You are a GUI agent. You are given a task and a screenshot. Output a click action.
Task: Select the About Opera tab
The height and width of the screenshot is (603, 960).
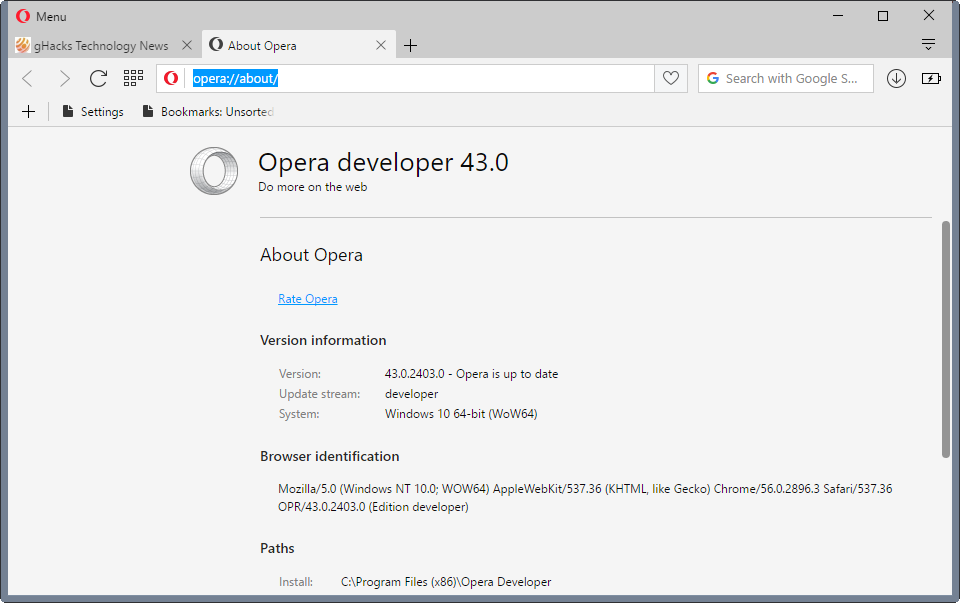[x=285, y=46]
